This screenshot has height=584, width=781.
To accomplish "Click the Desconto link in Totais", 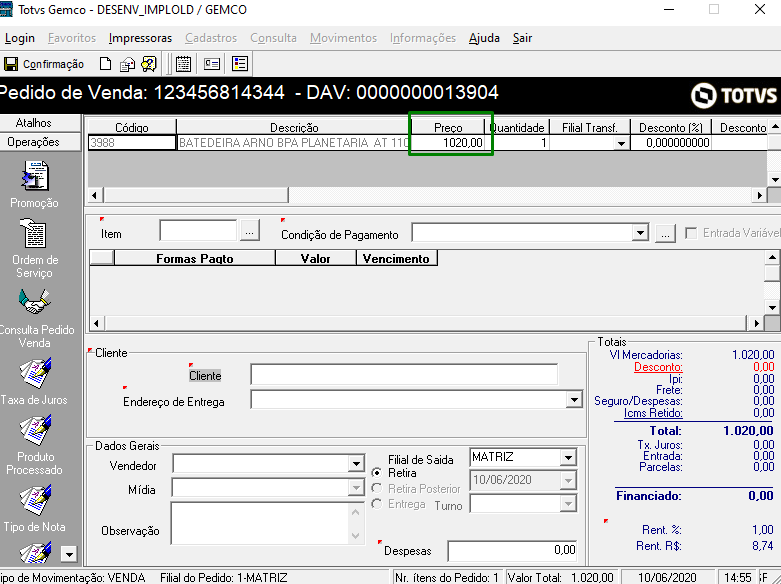I will [658, 367].
